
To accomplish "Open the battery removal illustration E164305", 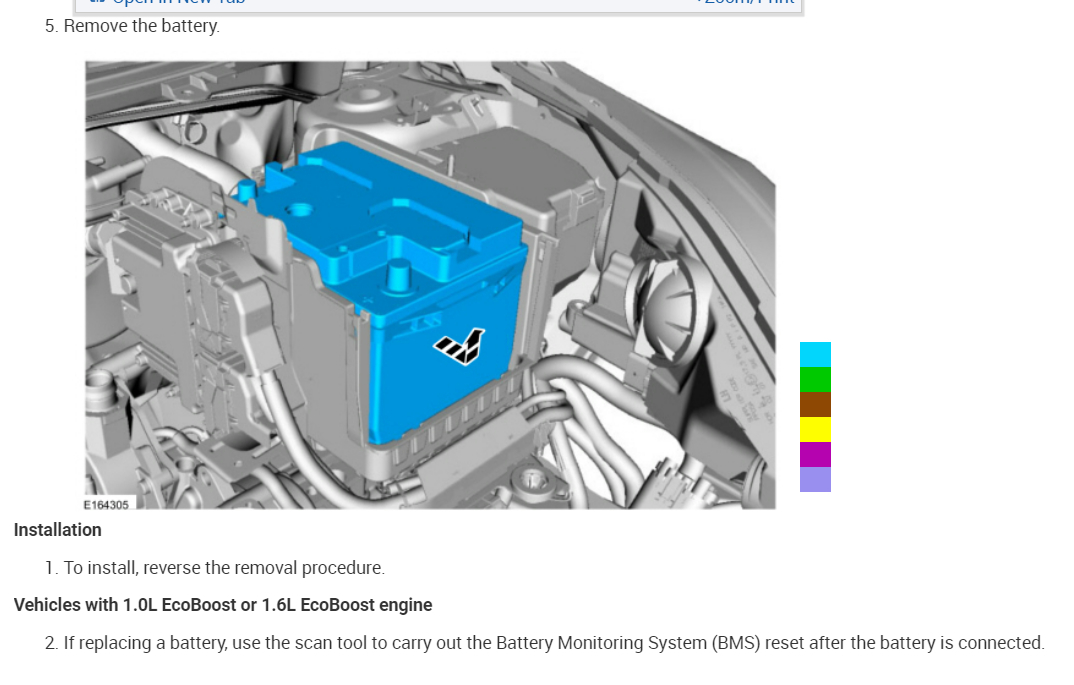I will (430, 285).
